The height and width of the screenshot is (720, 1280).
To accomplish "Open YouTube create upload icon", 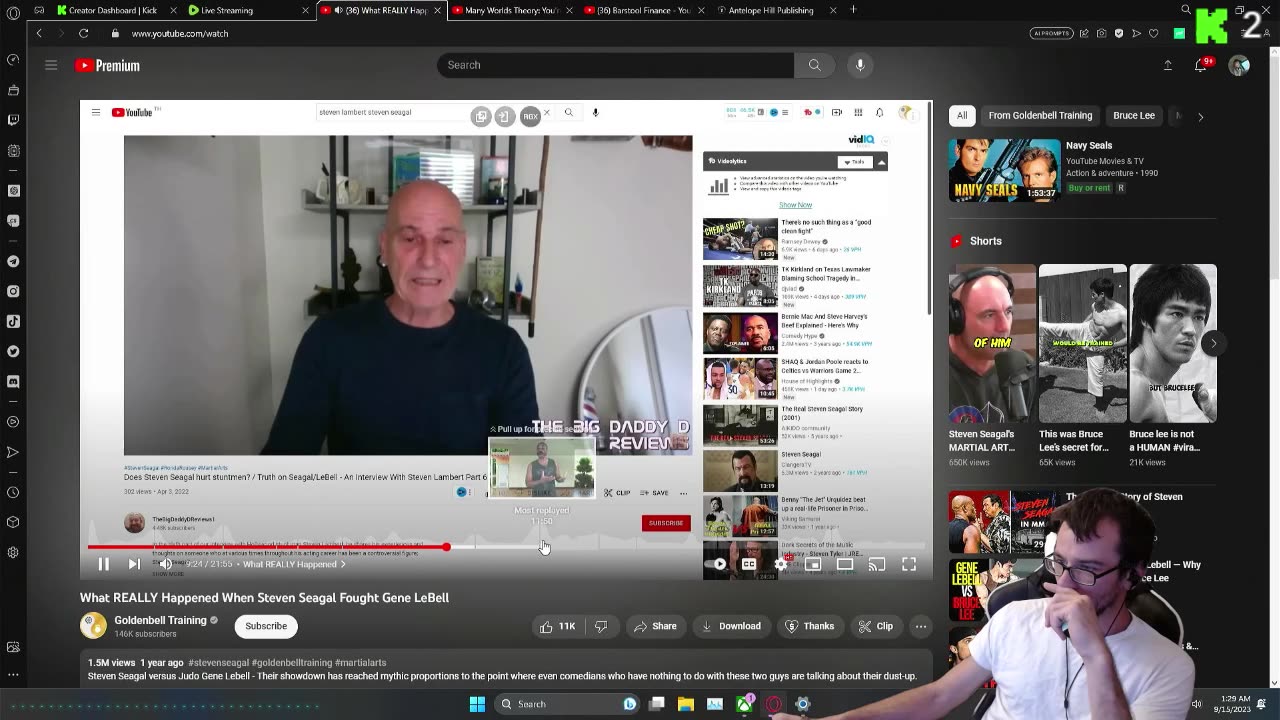I will click(1168, 65).
